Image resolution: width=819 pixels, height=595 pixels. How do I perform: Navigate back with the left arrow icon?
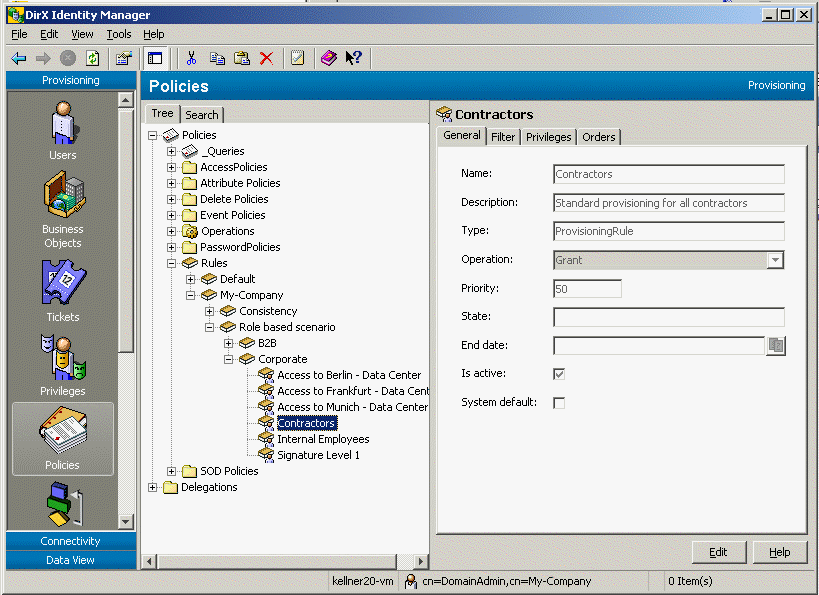(x=18, y=58)
